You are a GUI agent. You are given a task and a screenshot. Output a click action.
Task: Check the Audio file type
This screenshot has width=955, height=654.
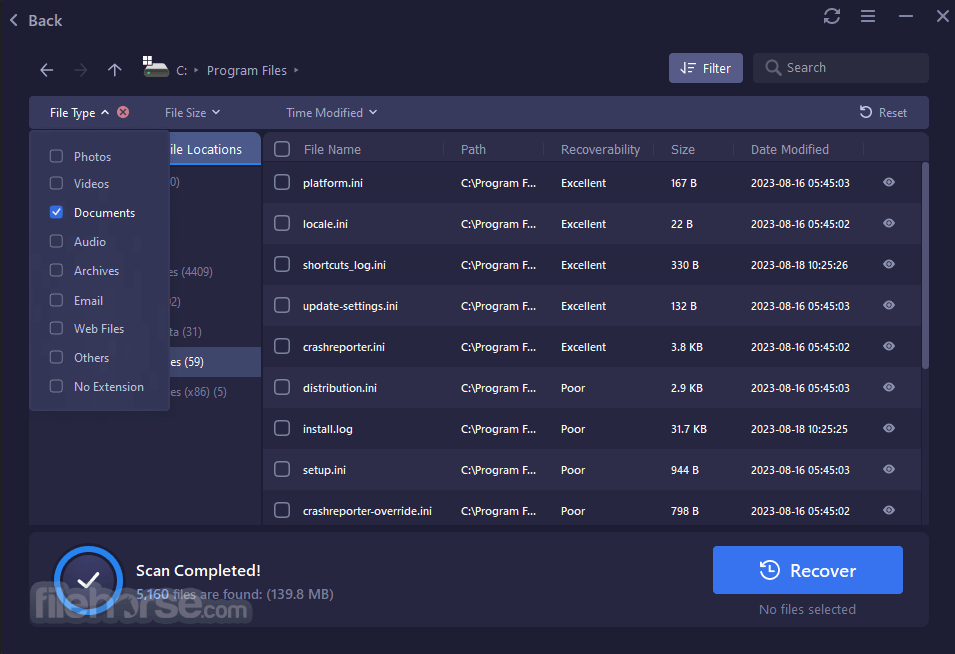point(56,241)
